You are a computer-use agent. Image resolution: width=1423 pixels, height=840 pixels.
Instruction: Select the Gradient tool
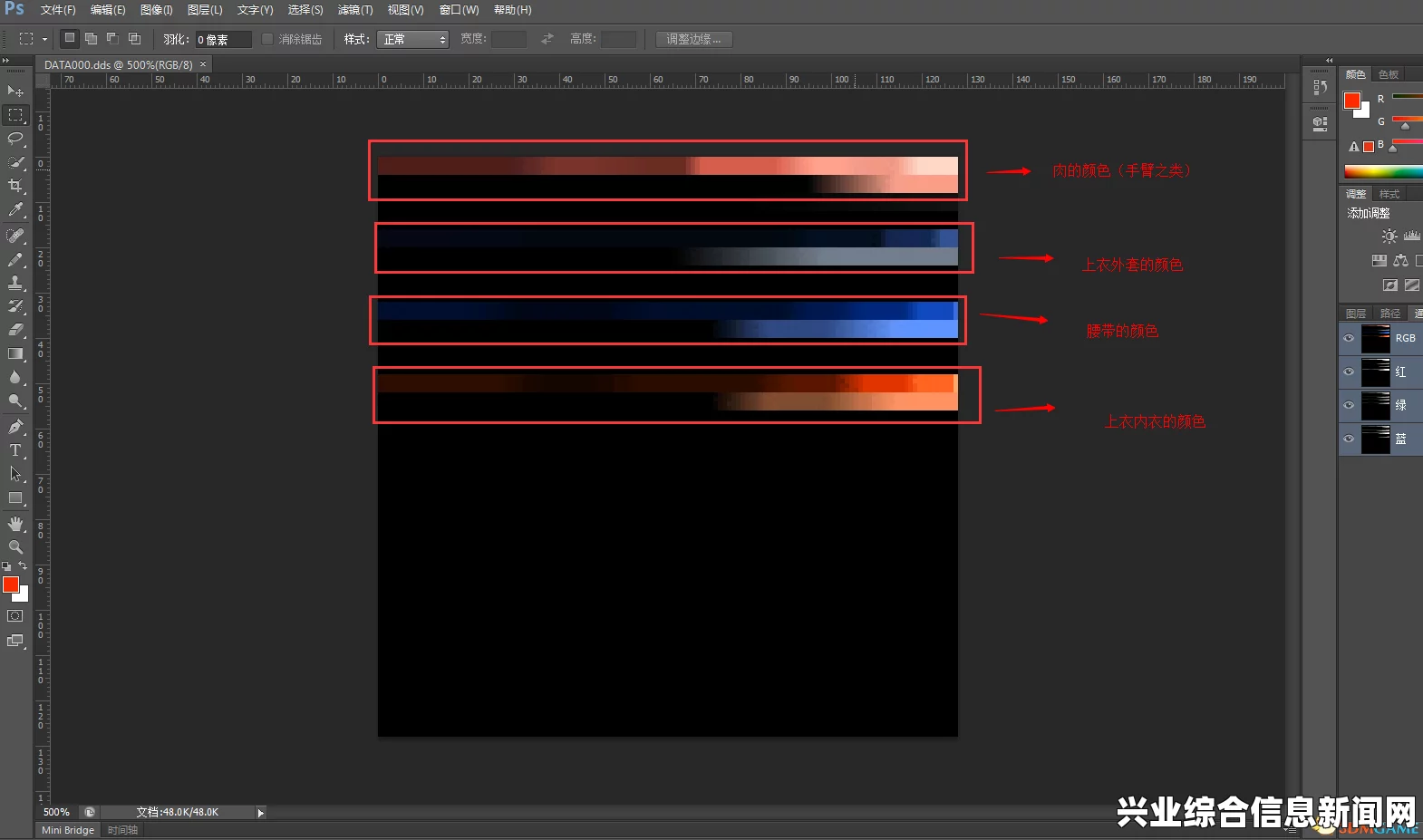(x=15, y=353)
